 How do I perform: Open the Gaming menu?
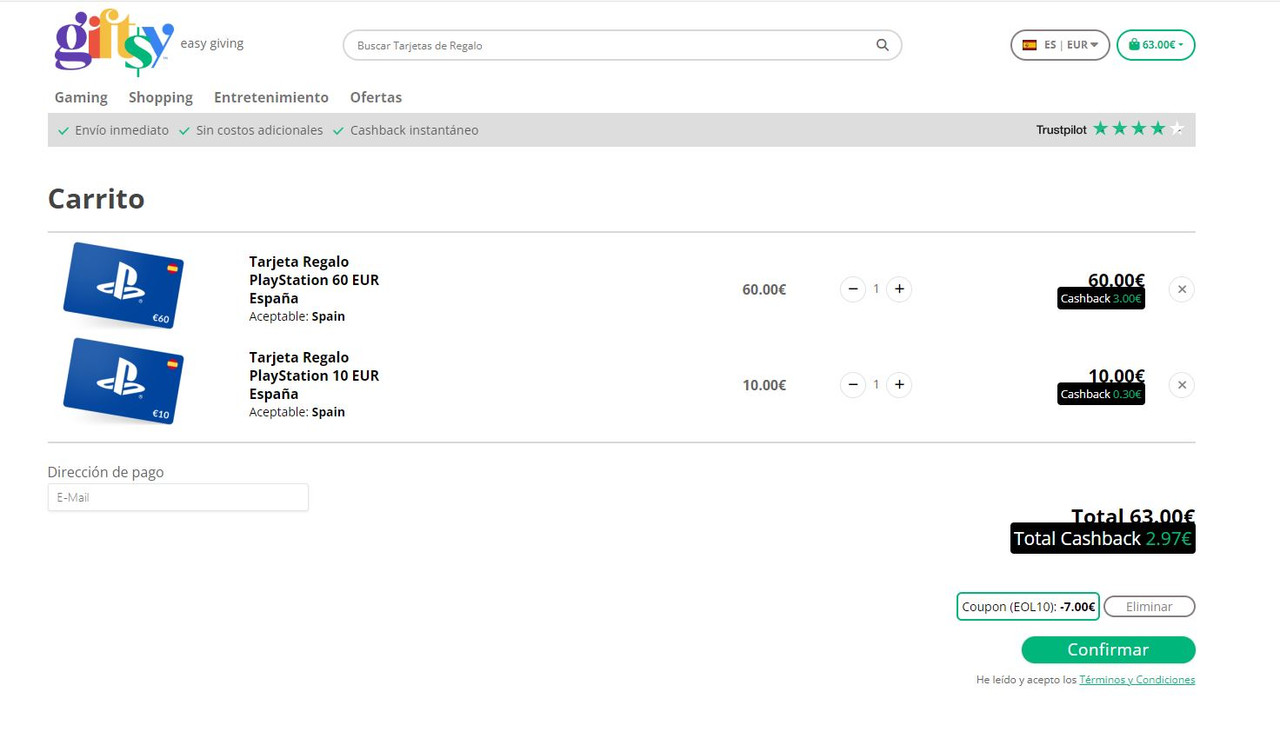click(81, 97)
